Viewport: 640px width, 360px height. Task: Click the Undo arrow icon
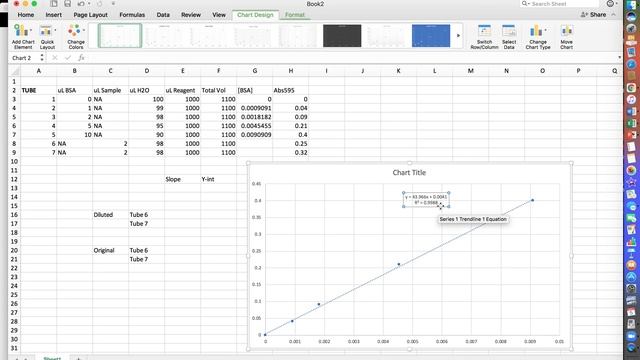pyautogui.click(x=81, y=4)
